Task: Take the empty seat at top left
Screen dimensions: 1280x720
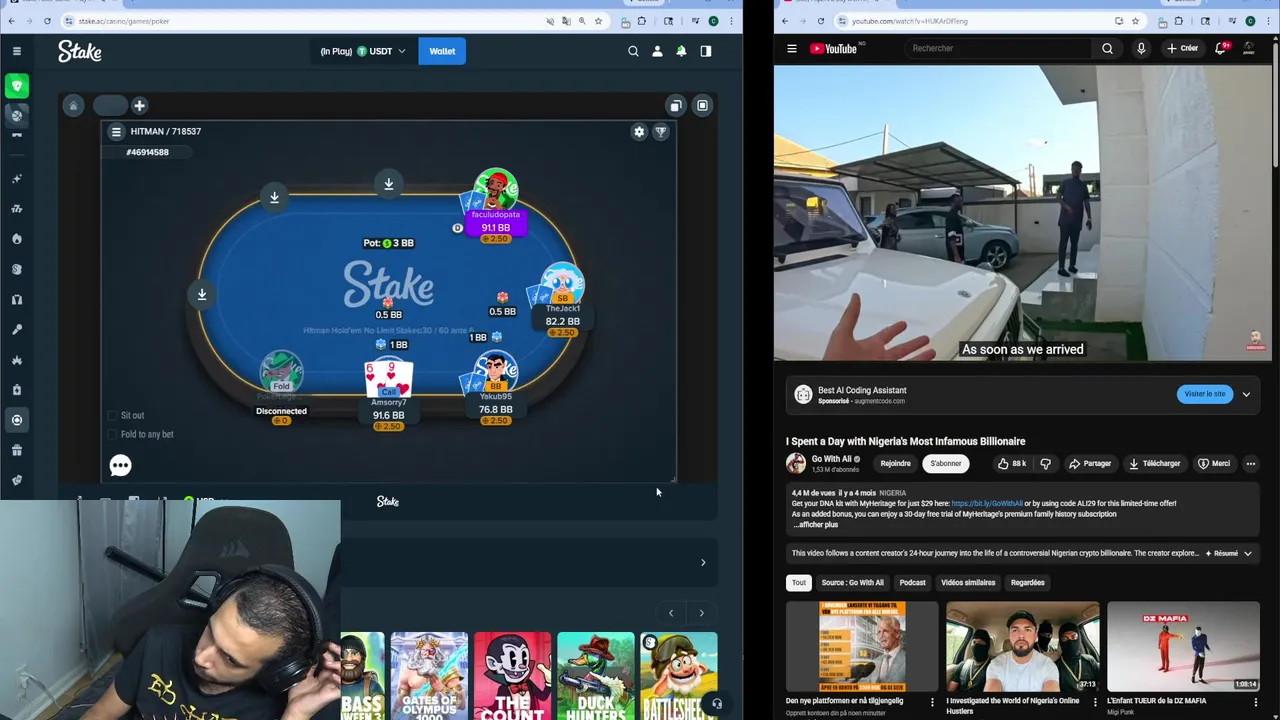Action: coord(274,197)
